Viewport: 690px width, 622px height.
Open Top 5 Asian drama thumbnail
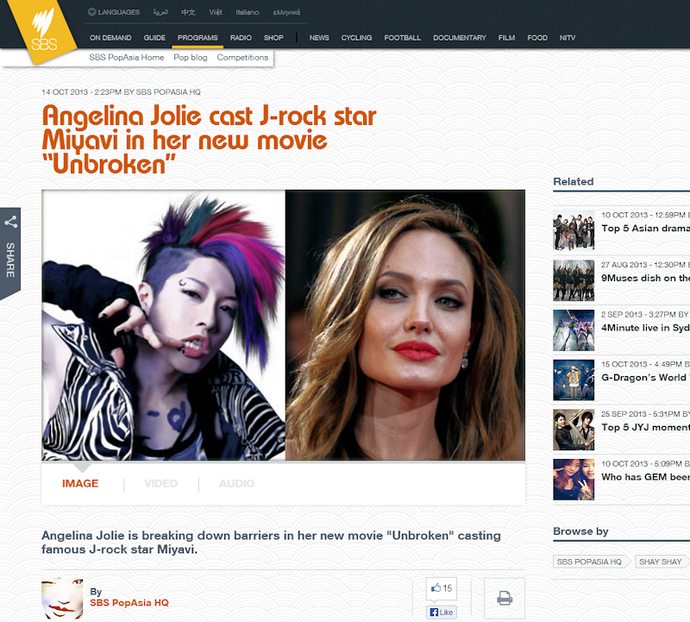(573, 230)
